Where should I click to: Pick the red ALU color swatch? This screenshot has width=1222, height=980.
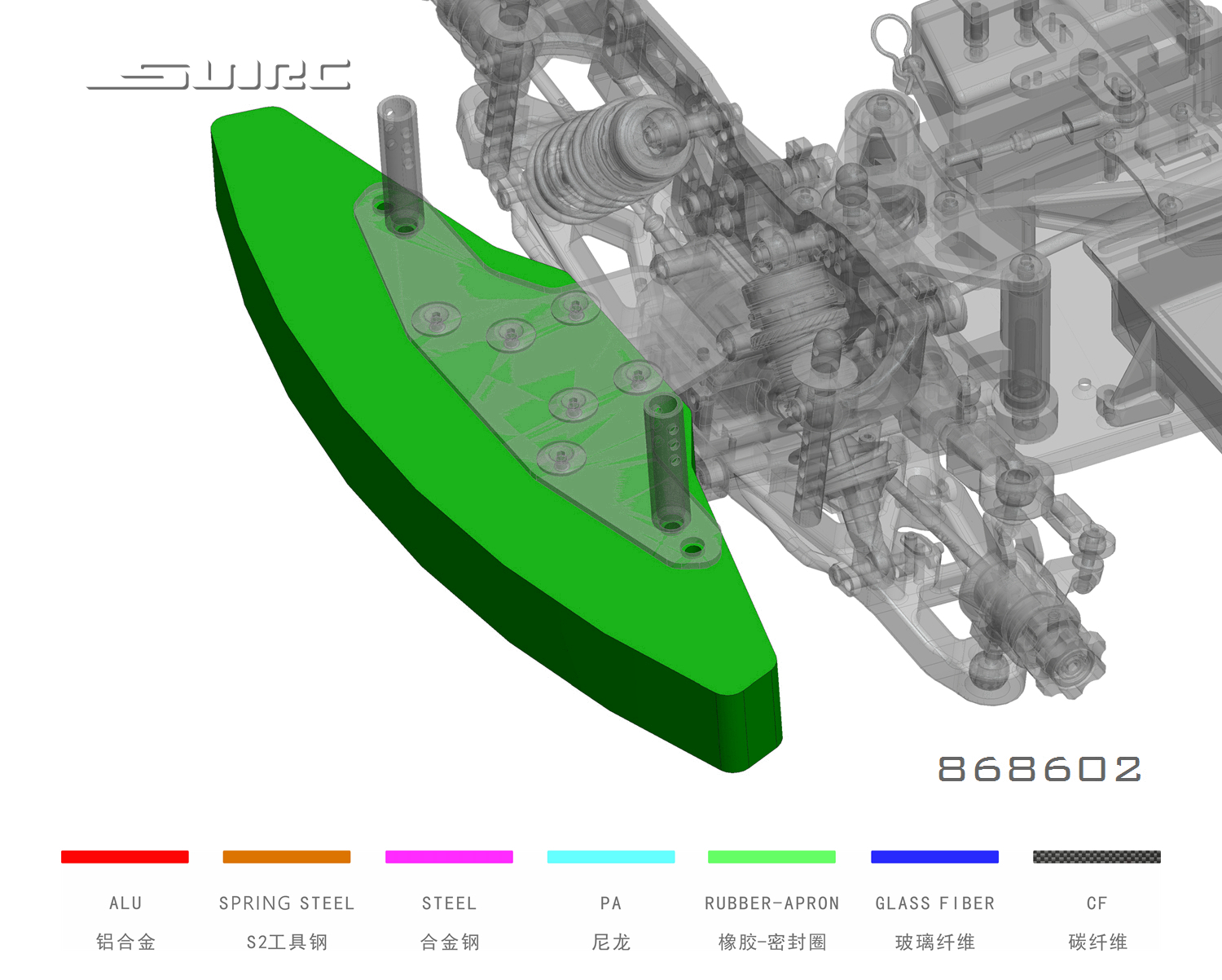click(125, 856)
